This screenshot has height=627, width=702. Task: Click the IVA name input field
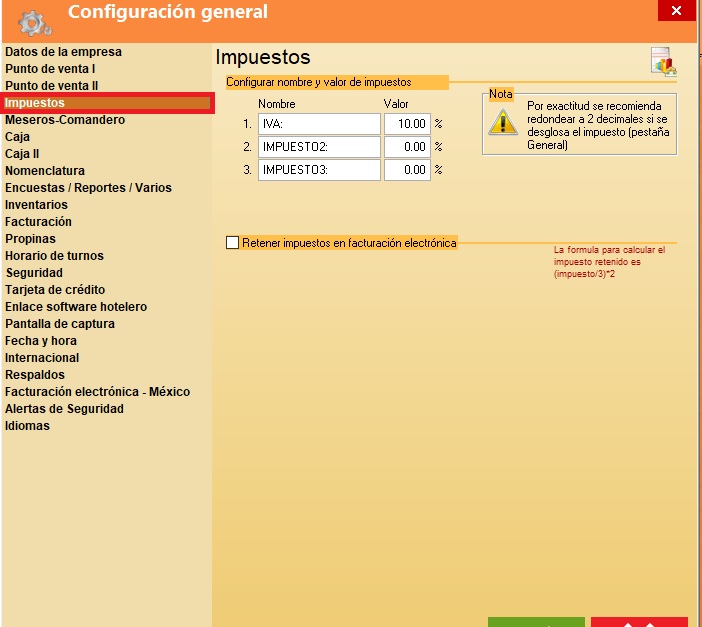click(x=319, y=124)
